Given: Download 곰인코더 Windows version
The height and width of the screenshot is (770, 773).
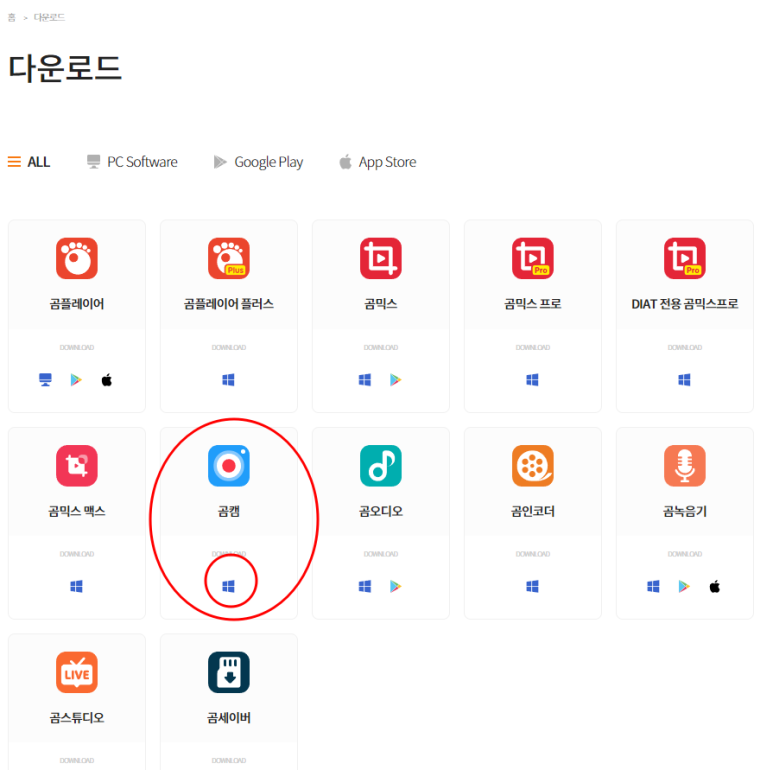Looking at the screenshot, I should coord(532,586).
